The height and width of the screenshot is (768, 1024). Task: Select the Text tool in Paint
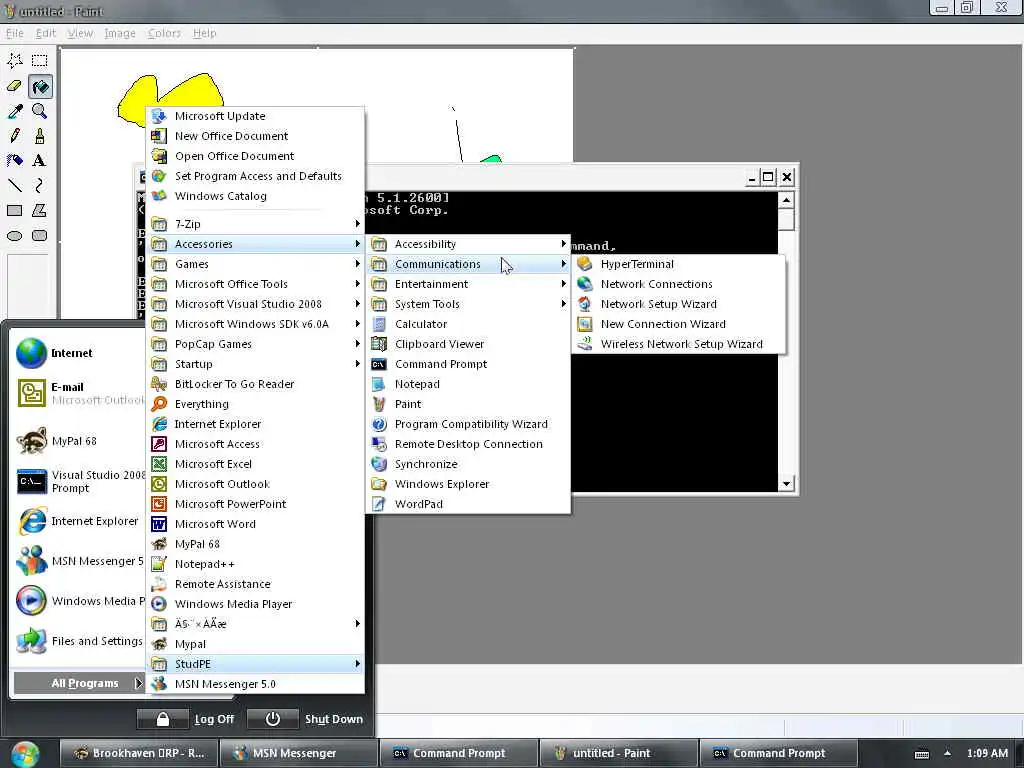40,161
